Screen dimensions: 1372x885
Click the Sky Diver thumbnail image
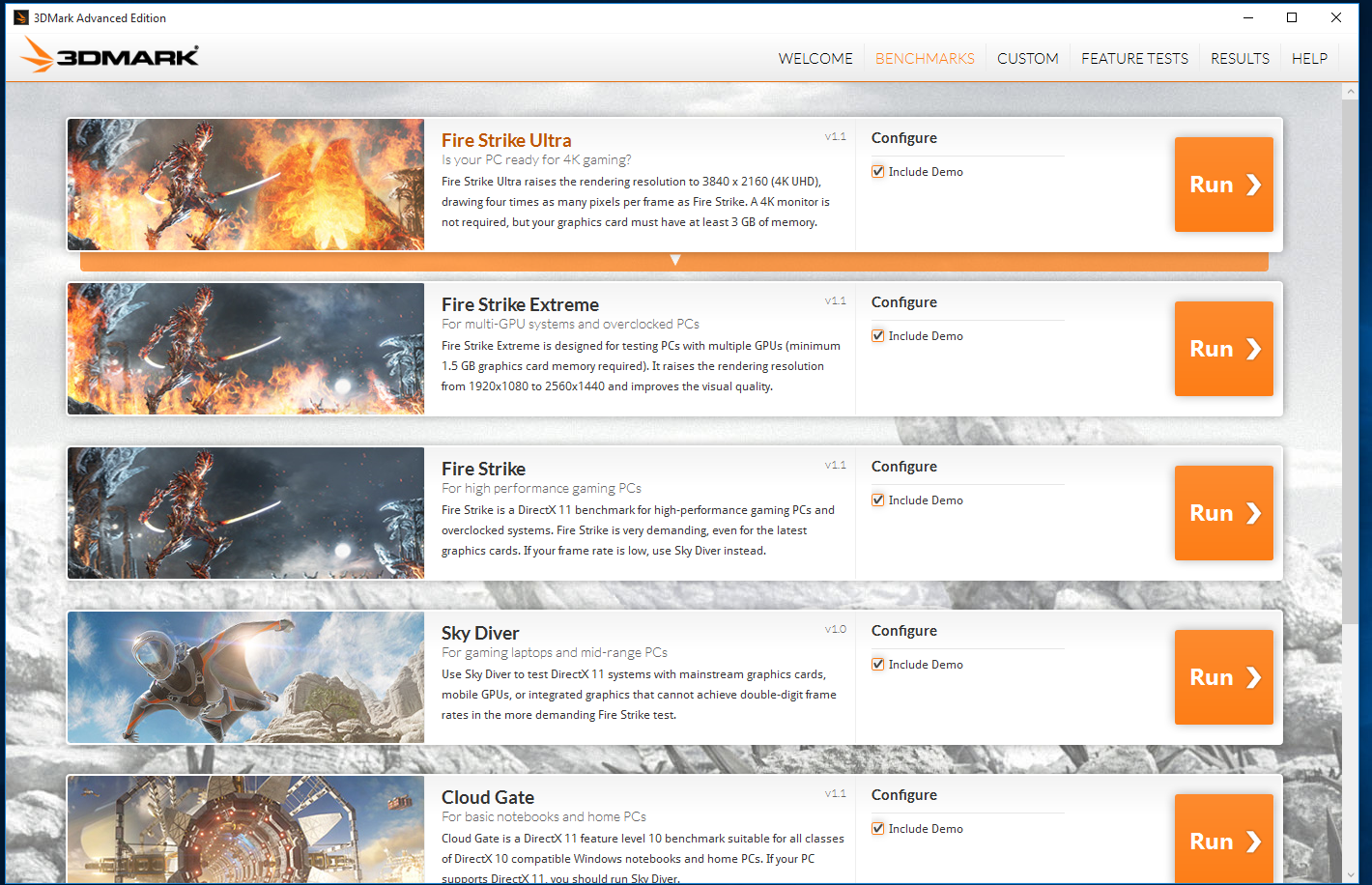tap(245, 677)
